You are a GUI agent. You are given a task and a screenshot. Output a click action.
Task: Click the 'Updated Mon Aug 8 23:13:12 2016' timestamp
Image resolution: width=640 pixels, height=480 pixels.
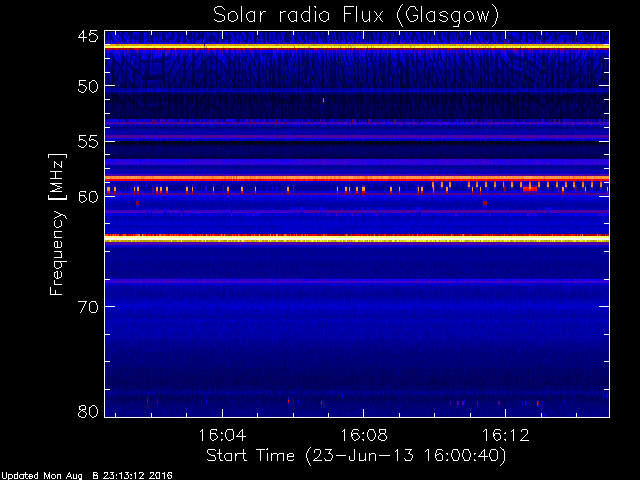coord(87,476)
